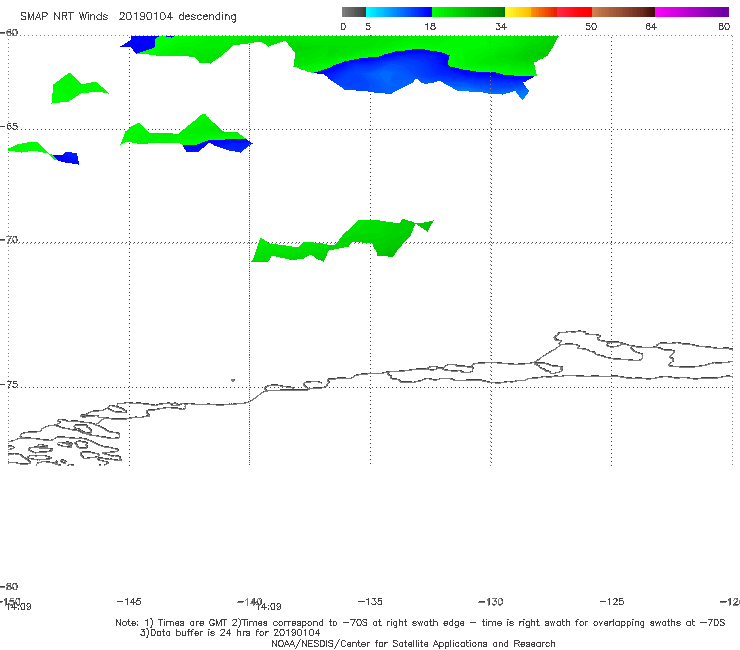Screen dimensions: 740x650
Task: Click the latitude label '-65'
Action: click(x=9, y=127)
